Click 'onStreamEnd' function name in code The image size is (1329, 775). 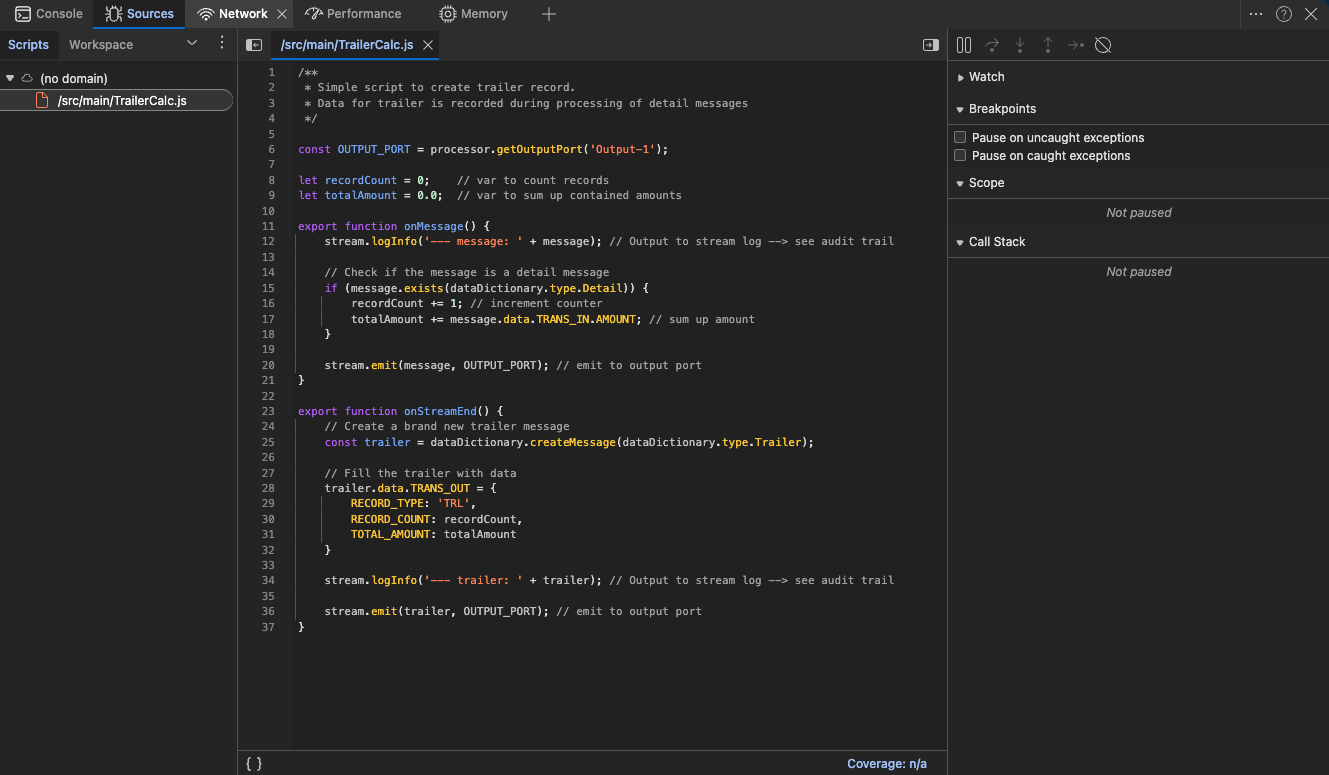pos(440,411)
